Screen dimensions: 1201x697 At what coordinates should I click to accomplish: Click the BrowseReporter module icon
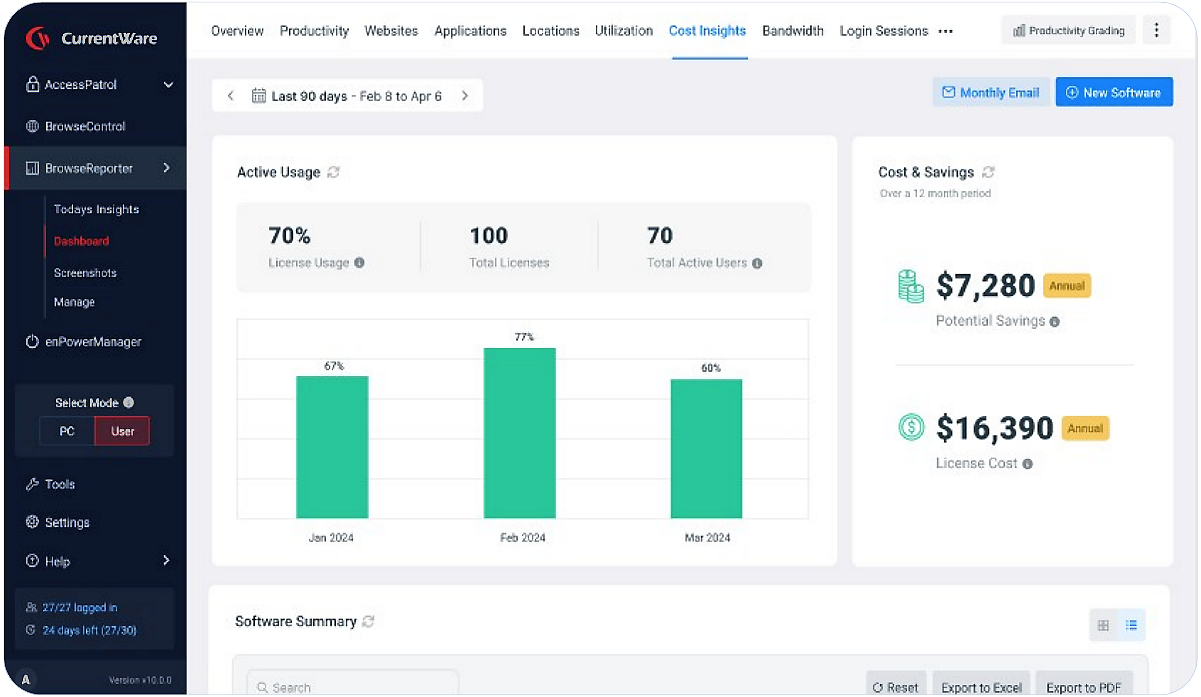[32, 169]
